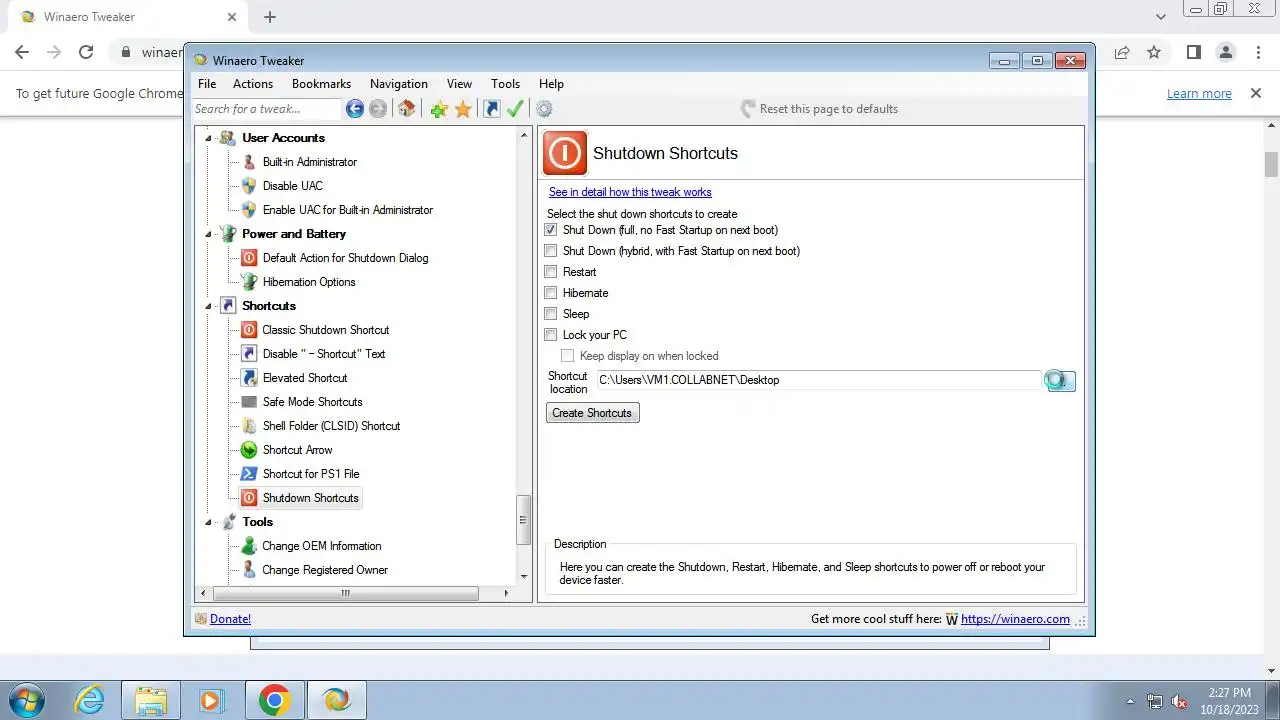Image resolution: width=1280 pixels, height=720 pixels.
Task: Enable the Sleep shortcut checkbox
Action: 550,314
